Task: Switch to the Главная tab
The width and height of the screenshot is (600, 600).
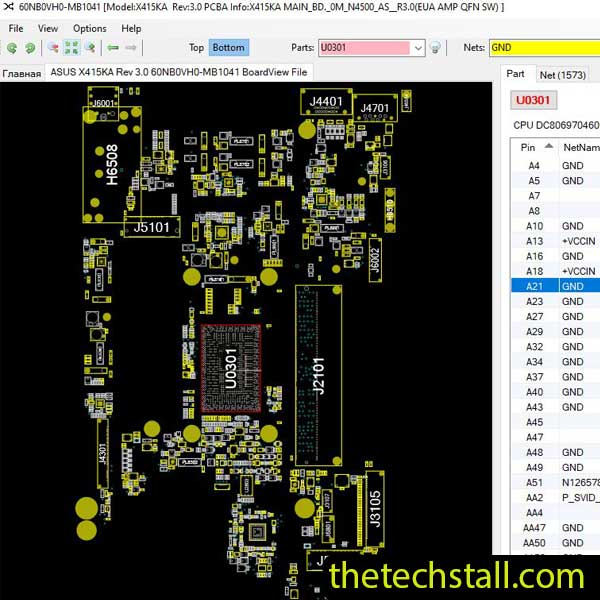Action: pos(21,73)
